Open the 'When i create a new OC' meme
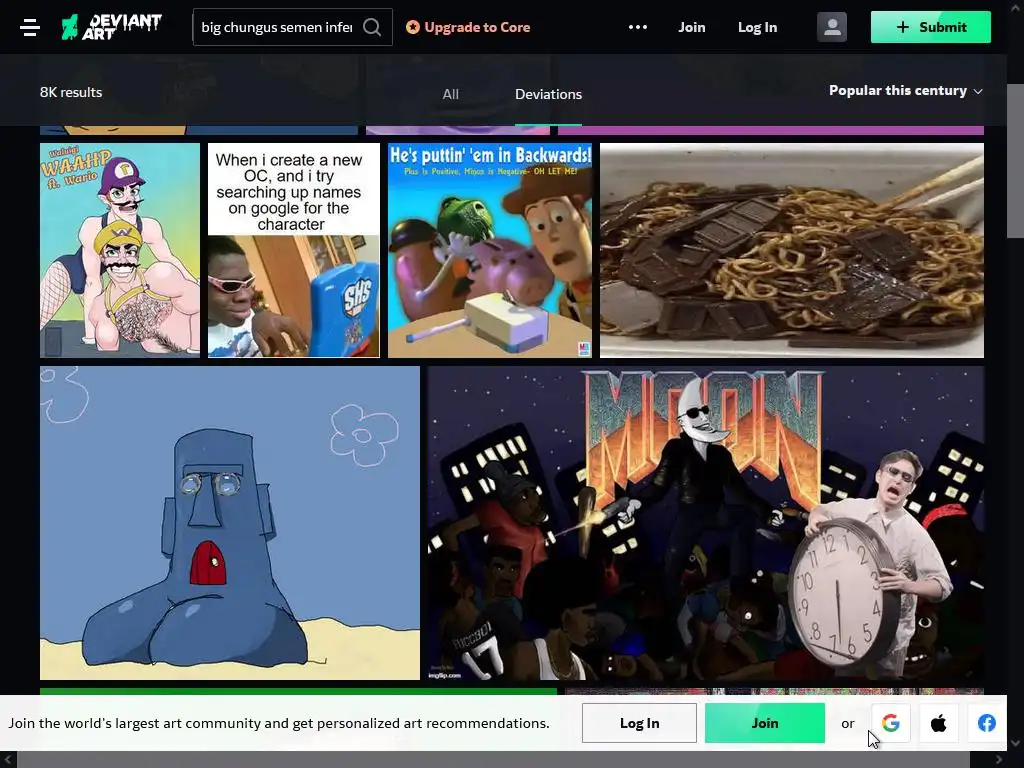This screenshot has height=768, width=1024. coord(294,250)
